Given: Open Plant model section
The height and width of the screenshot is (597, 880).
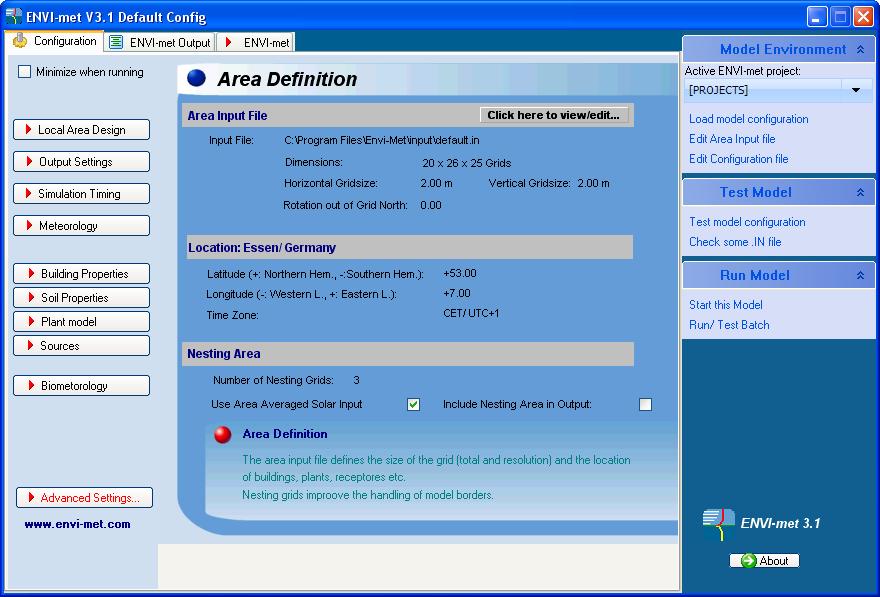Looking at the screenshot, I should tap(81, 322).
